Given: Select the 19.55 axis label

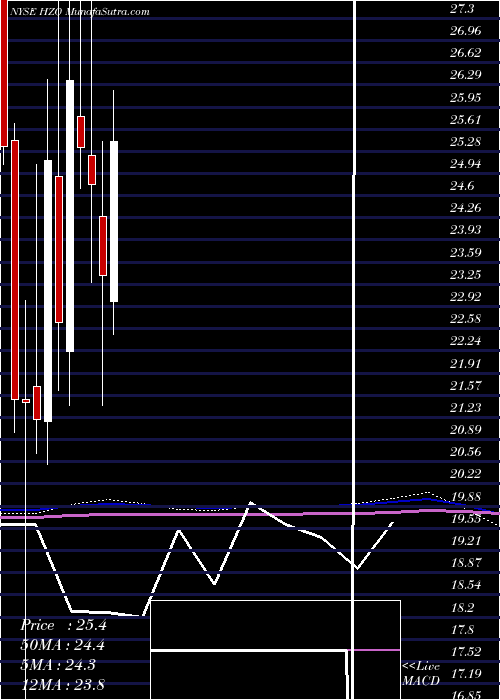Looking at the screenshot, I should (466, 518).
